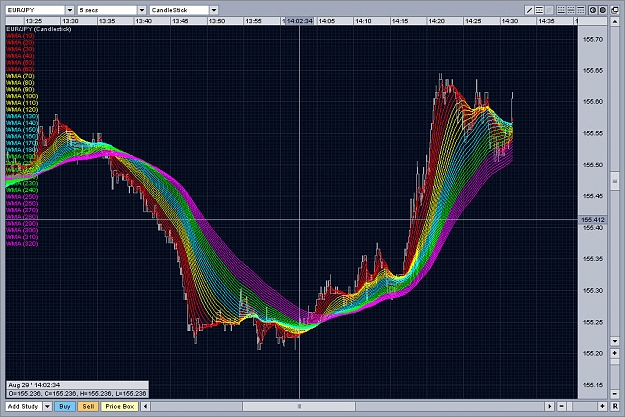Select the WMA (100) legend entry
The width and height of the screenshot is (625, 417).
[22, 96]
